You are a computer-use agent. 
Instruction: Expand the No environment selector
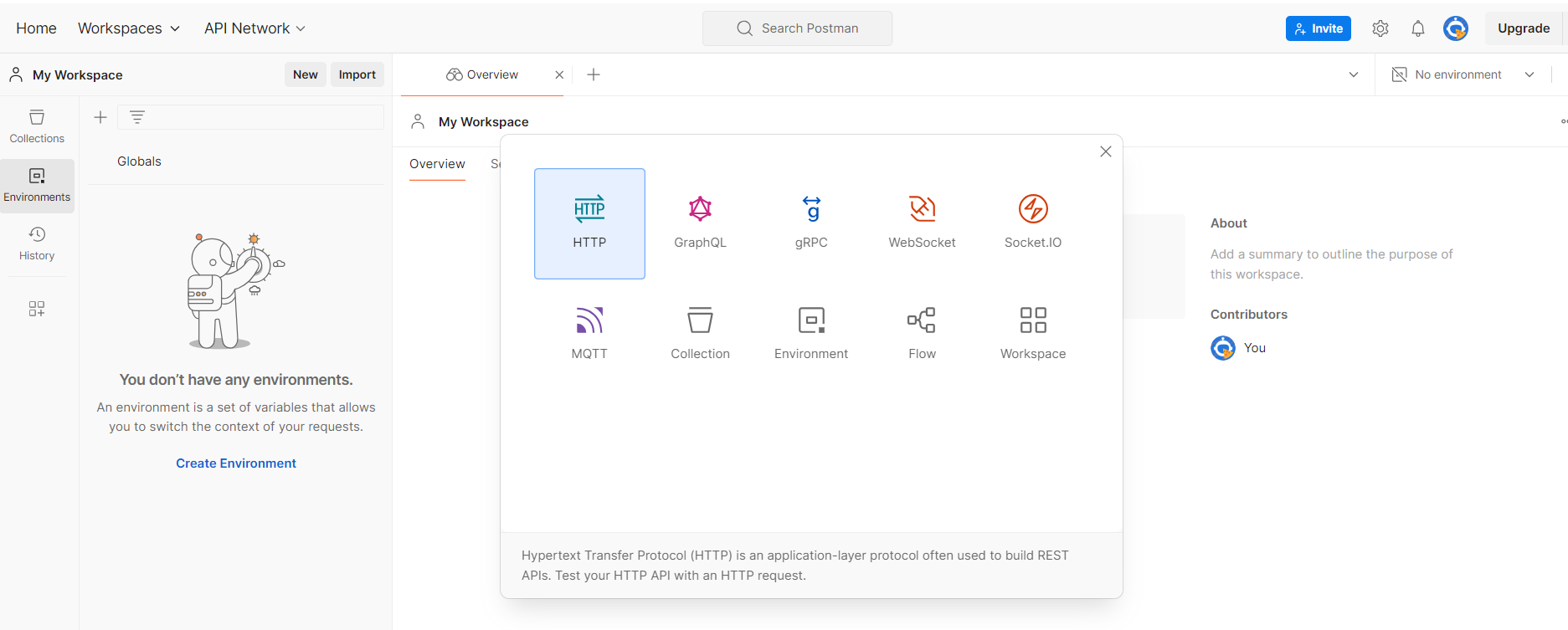tap(1463, 74)
